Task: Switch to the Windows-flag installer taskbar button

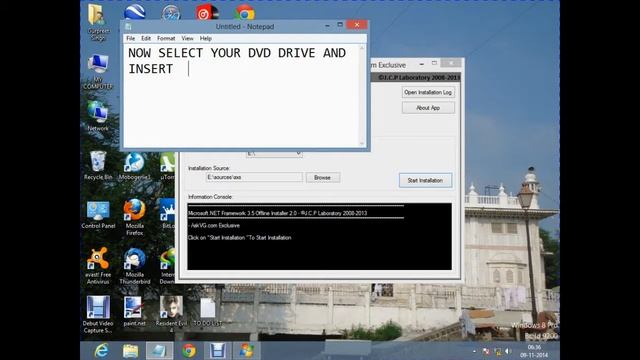Action: [247, 351]
